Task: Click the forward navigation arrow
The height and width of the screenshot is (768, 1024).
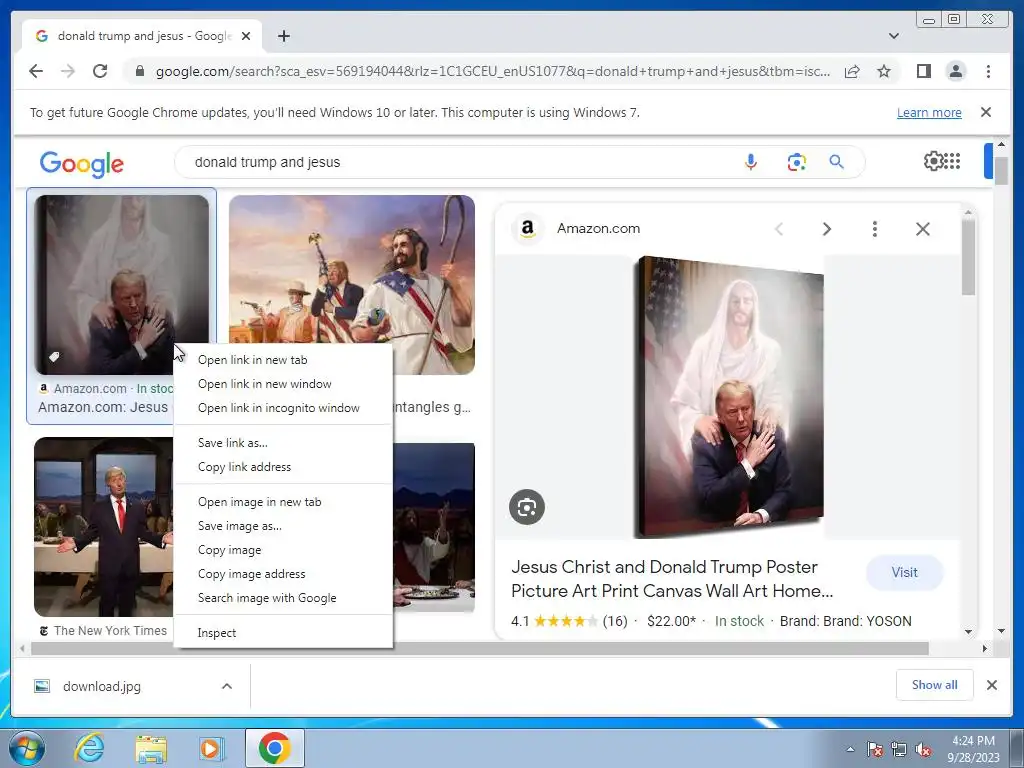Action: 68,71
